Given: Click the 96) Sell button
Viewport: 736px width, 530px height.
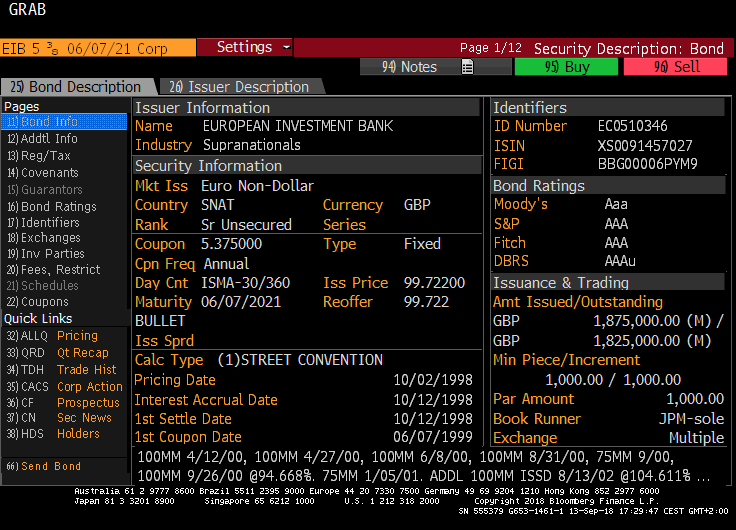Looking at the screenshot, I should [x=675, y=67].
